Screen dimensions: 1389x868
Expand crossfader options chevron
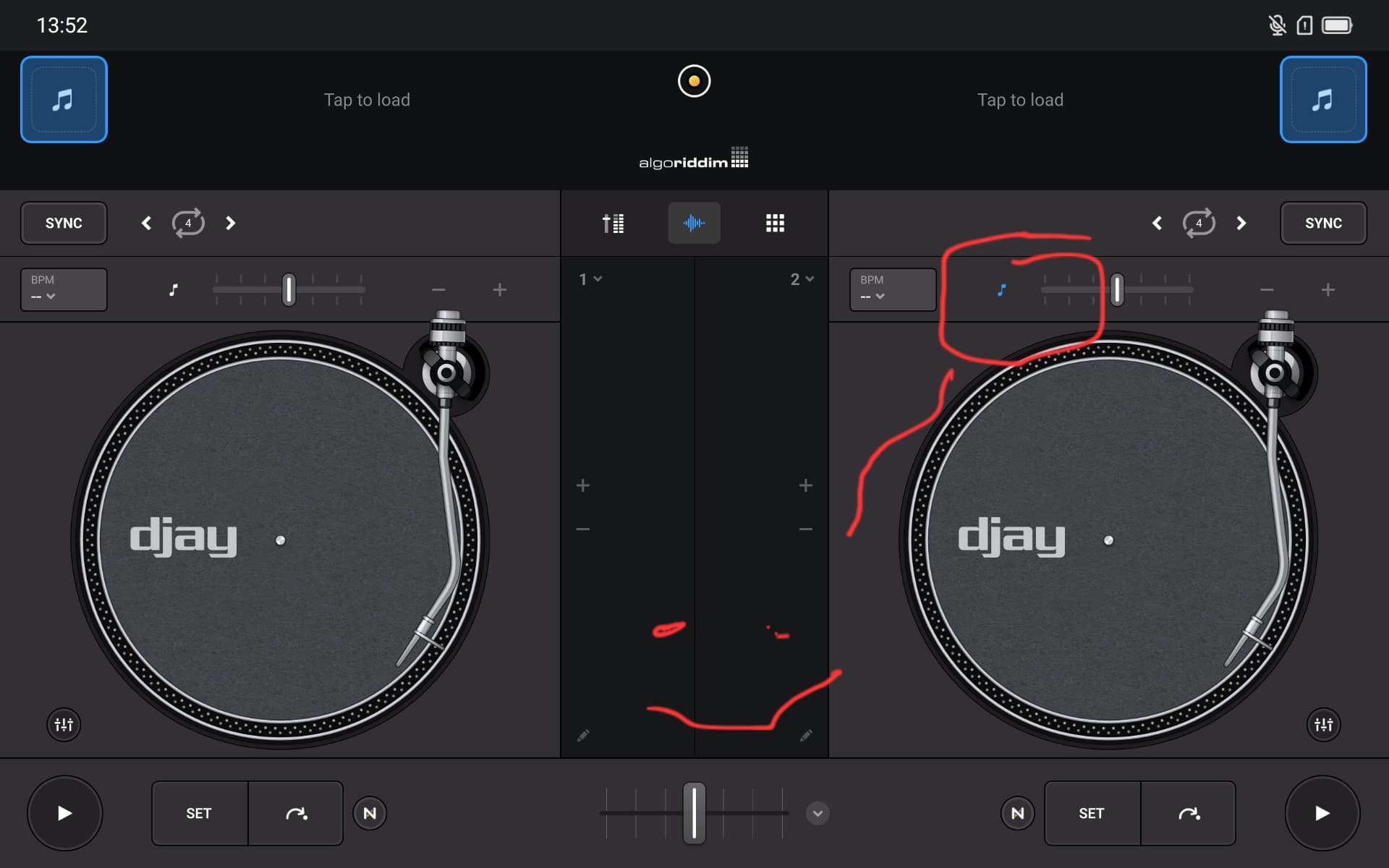pos(817,813)
